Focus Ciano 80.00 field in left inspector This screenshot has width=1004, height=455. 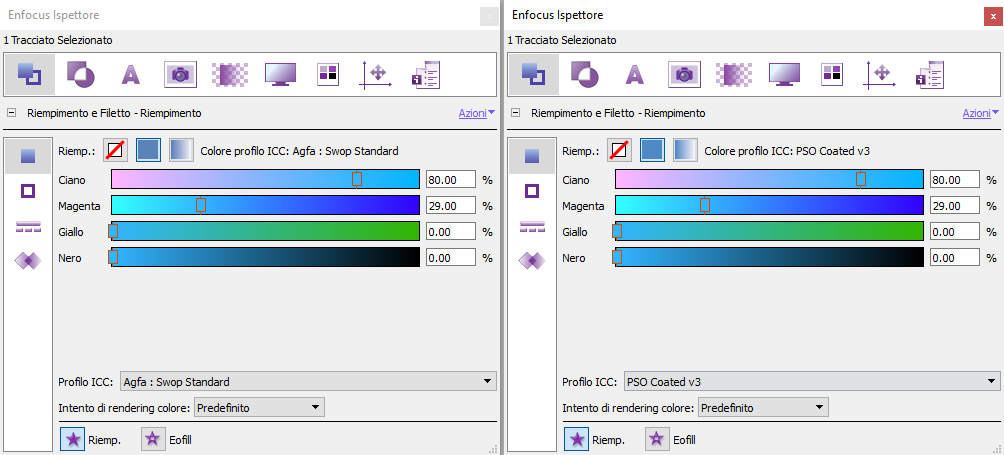[451, 180]
